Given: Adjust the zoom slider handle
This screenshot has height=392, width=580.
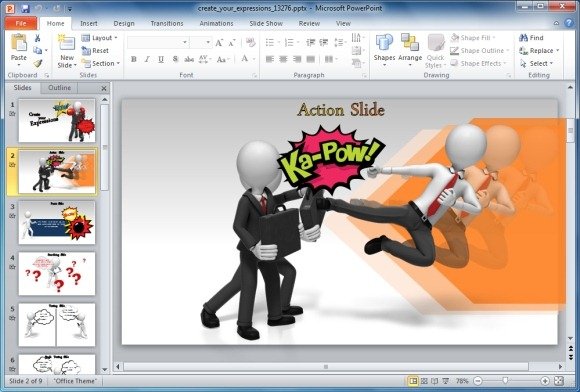Looking at the screenshot, I should click(506, 381).
